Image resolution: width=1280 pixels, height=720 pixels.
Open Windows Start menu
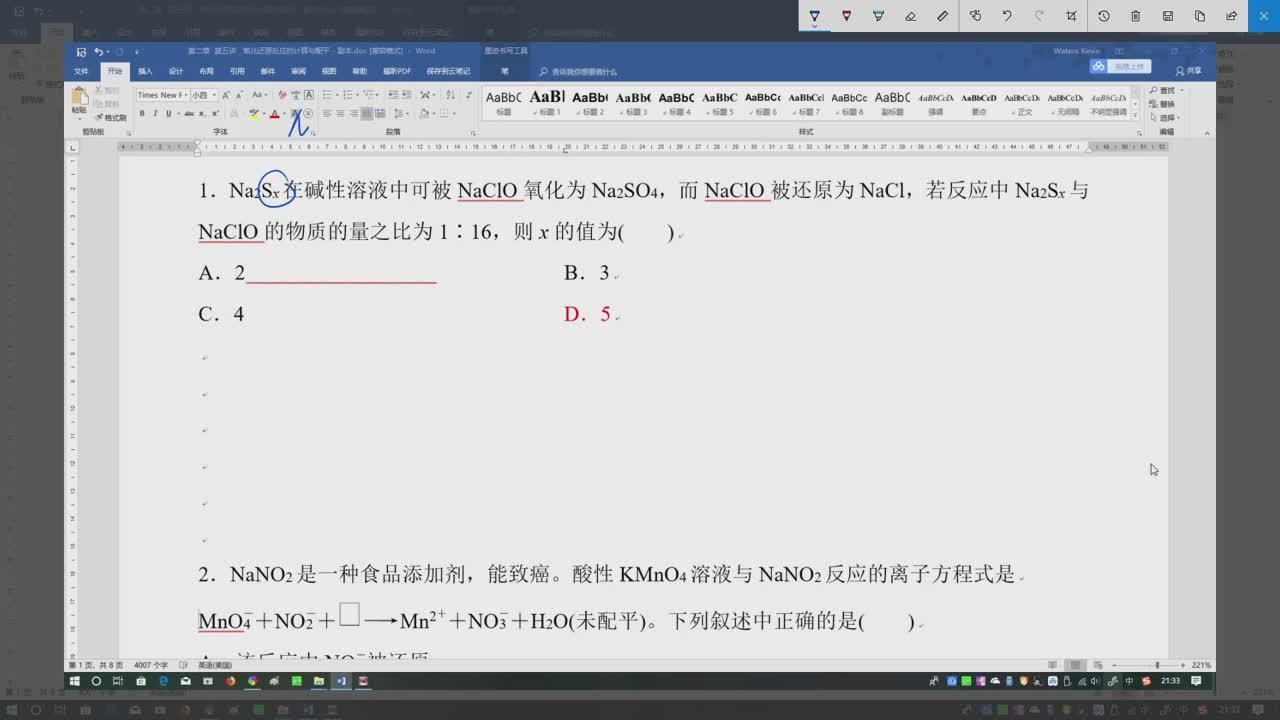(74, 681)
